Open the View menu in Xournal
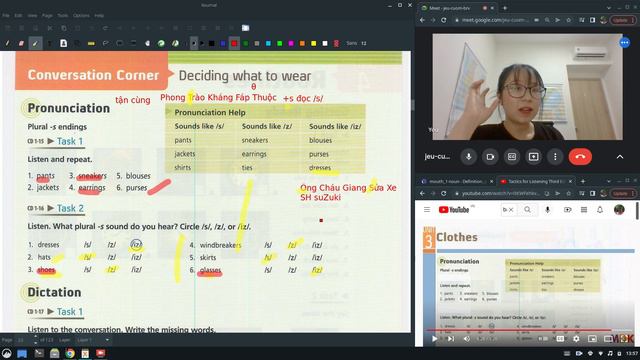This screenshot has width=640, height=360. point(32,16)
